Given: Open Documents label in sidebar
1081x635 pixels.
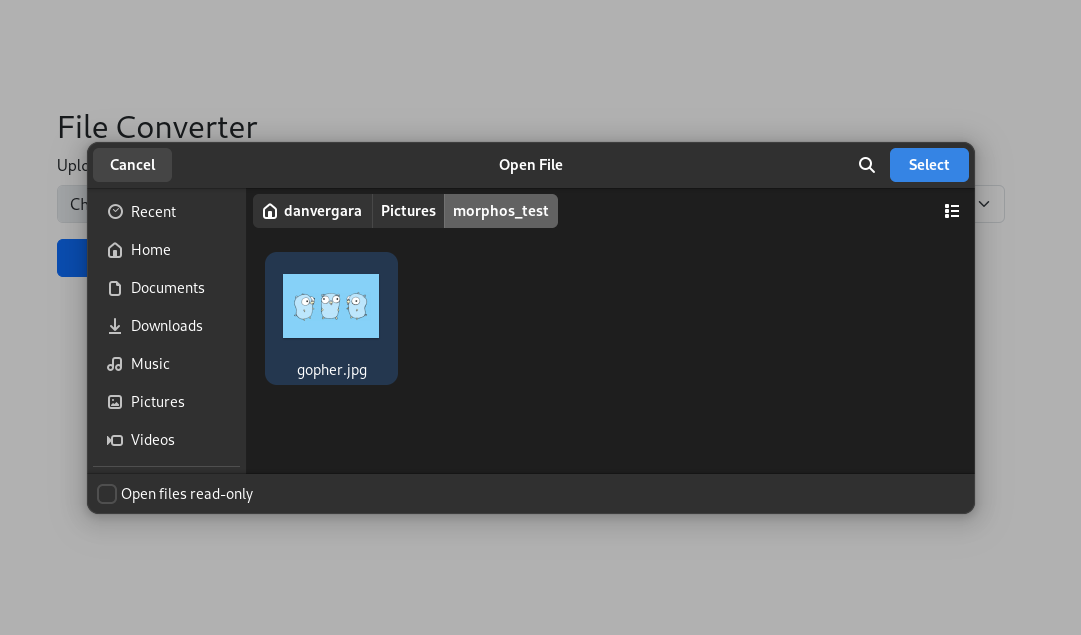Looking at the screenshot, I should 168,288.
